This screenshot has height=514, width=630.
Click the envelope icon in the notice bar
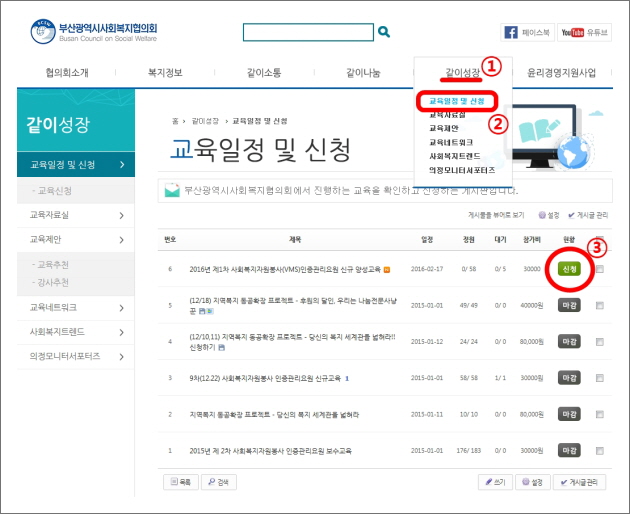(172, 190)
